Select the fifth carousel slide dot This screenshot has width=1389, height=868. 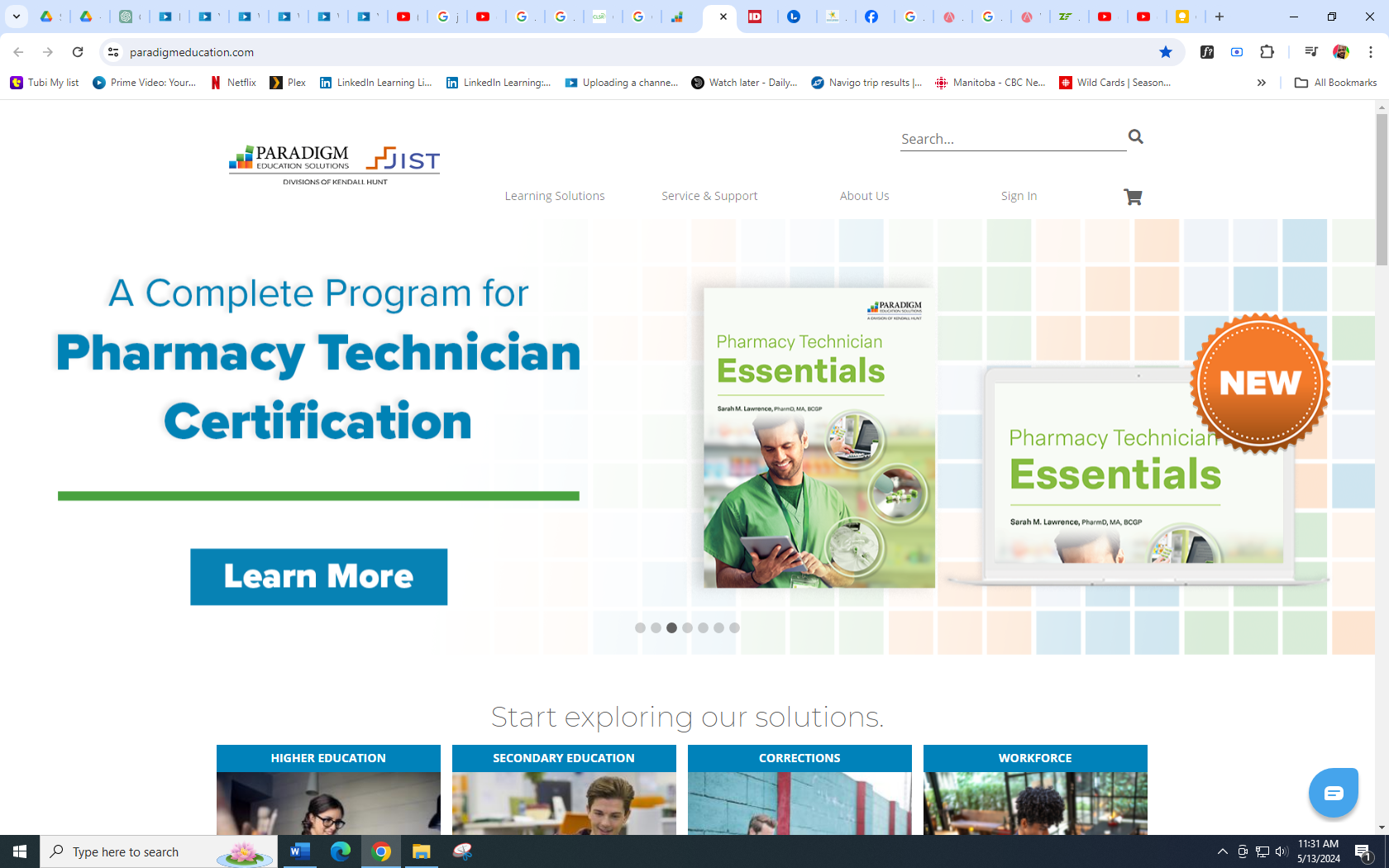pyautogui.click(x=703, y=628)
